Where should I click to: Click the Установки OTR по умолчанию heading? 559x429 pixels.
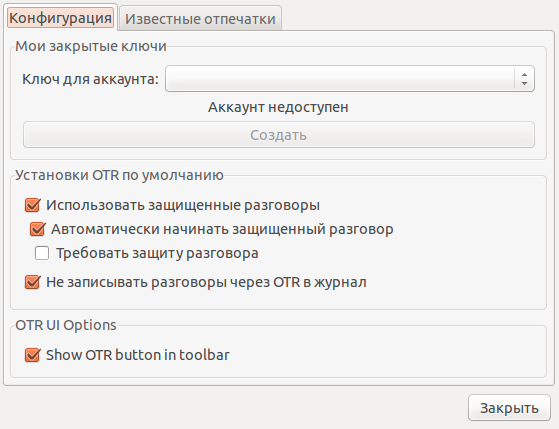[119, 175]
